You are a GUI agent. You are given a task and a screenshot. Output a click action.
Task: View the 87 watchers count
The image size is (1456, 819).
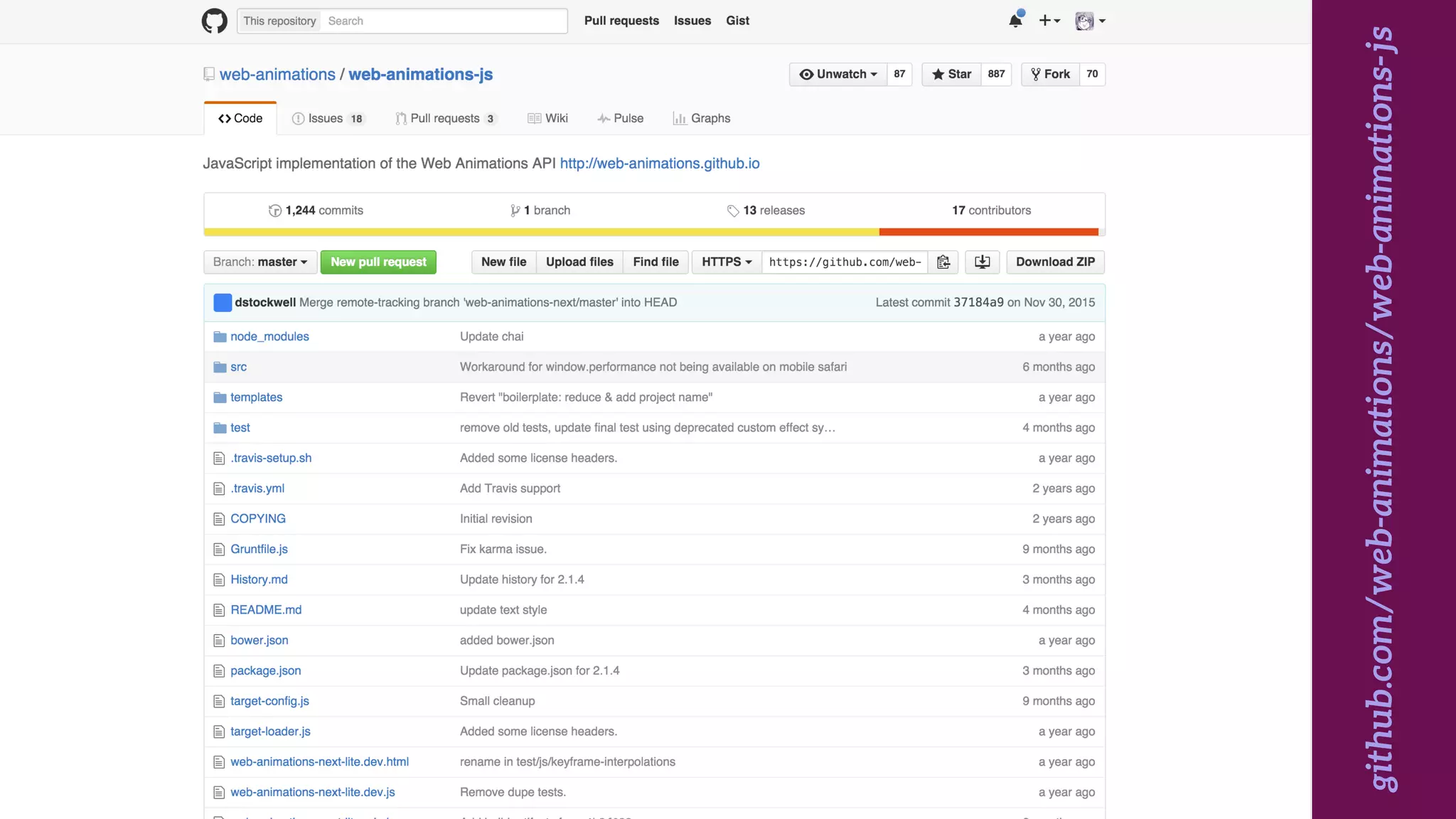[899, 75]
